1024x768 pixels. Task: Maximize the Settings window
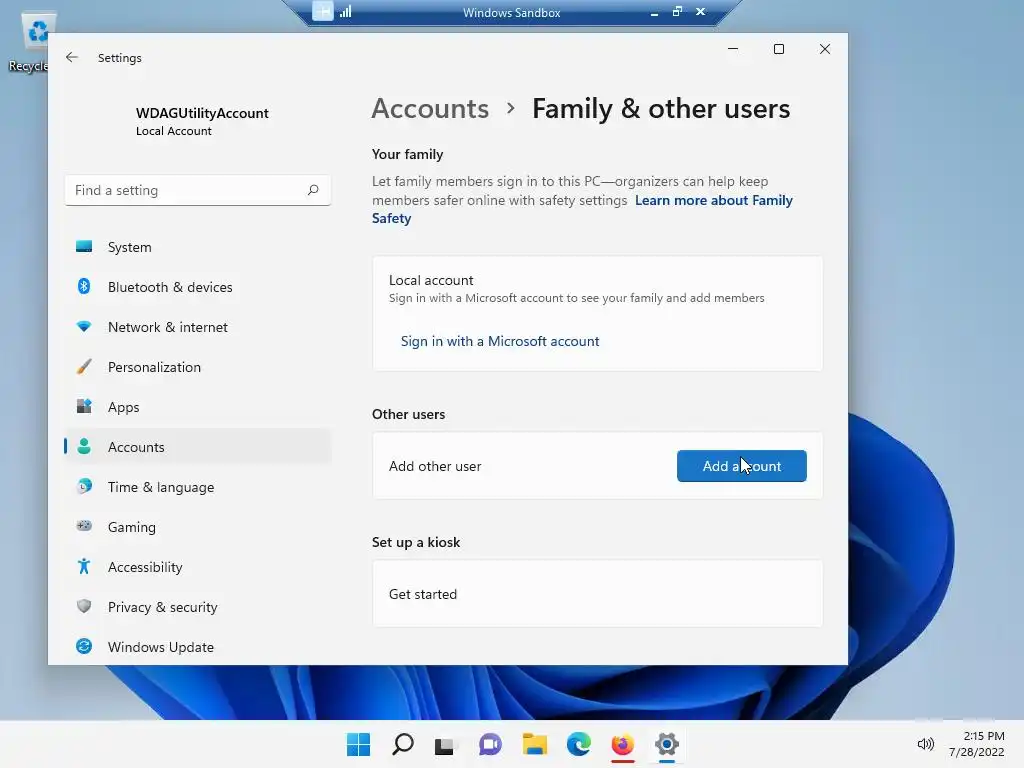coord(778,49)
